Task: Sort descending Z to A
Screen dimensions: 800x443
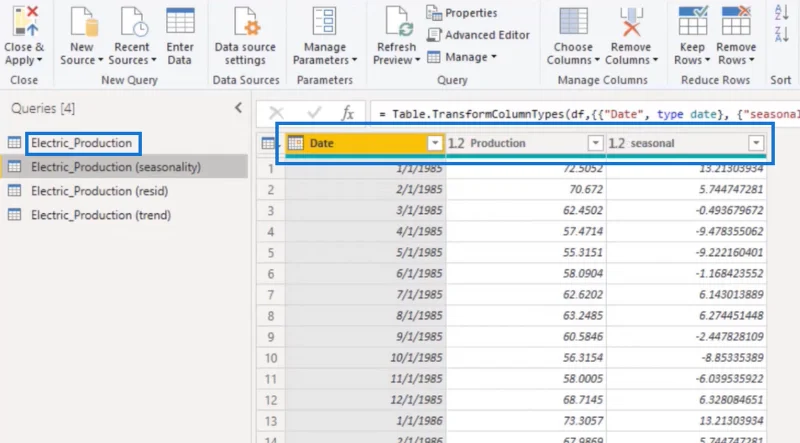Action: coord(782,35)
